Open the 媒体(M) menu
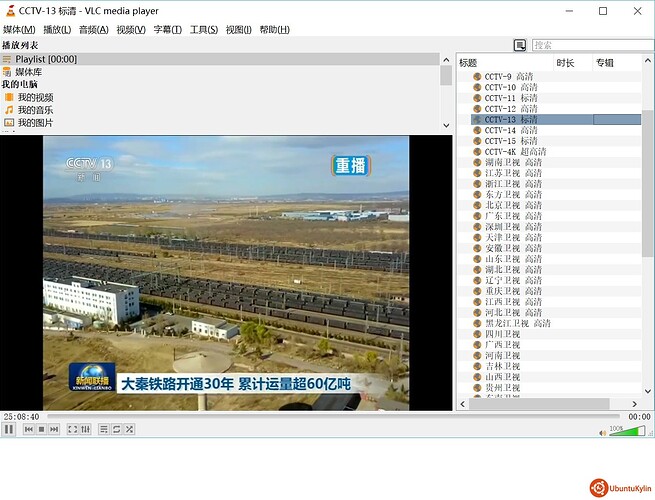Viewport: 655px width, 500px height. pos(19,30)
